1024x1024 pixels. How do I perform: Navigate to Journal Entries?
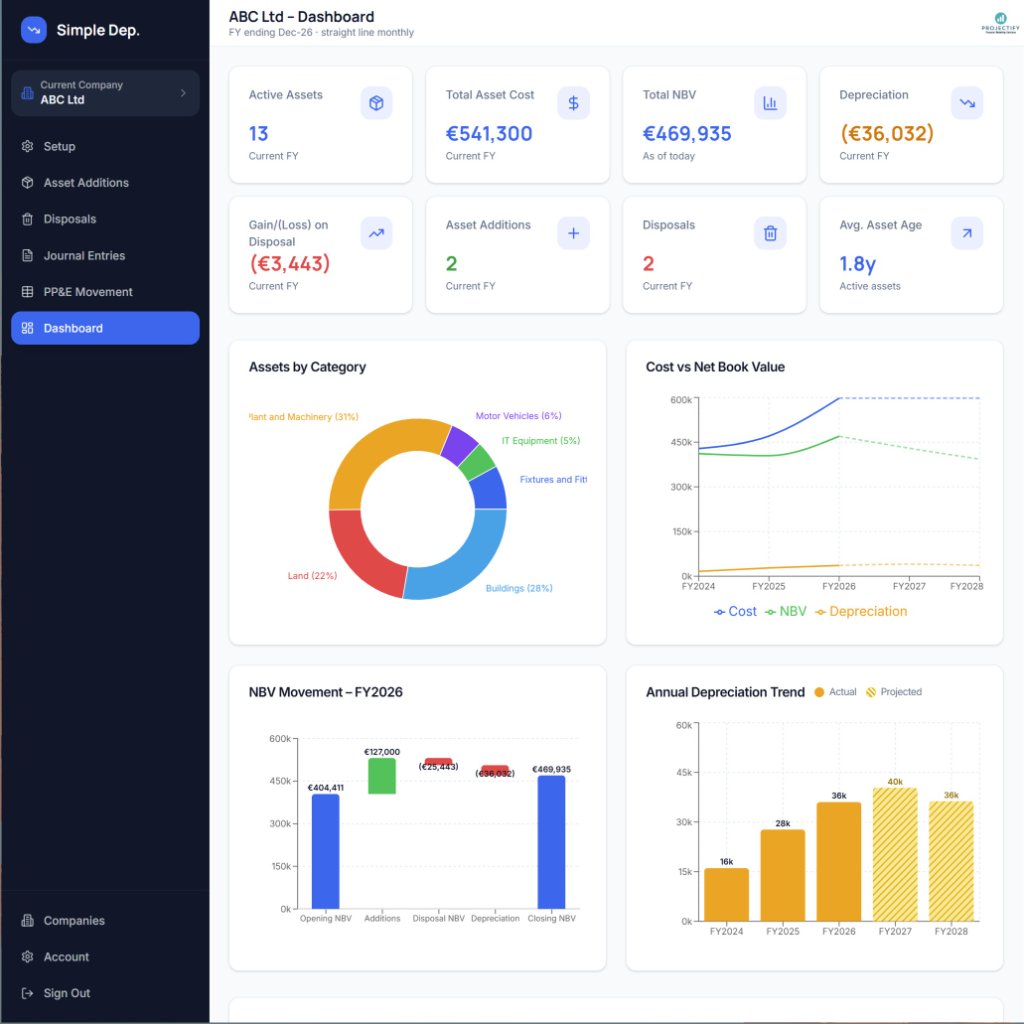105,255
